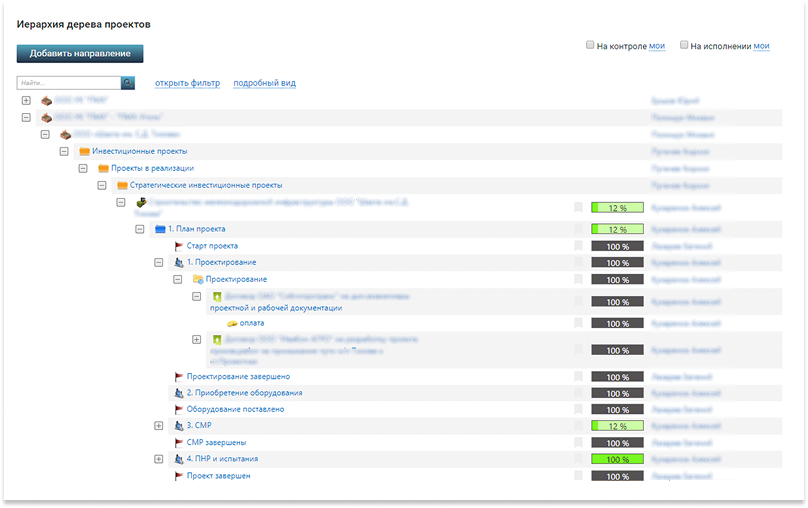The image size is (808, 508).
Task: Expand the 4. ПНР и испытания node
Action: [x=158, y=459]
